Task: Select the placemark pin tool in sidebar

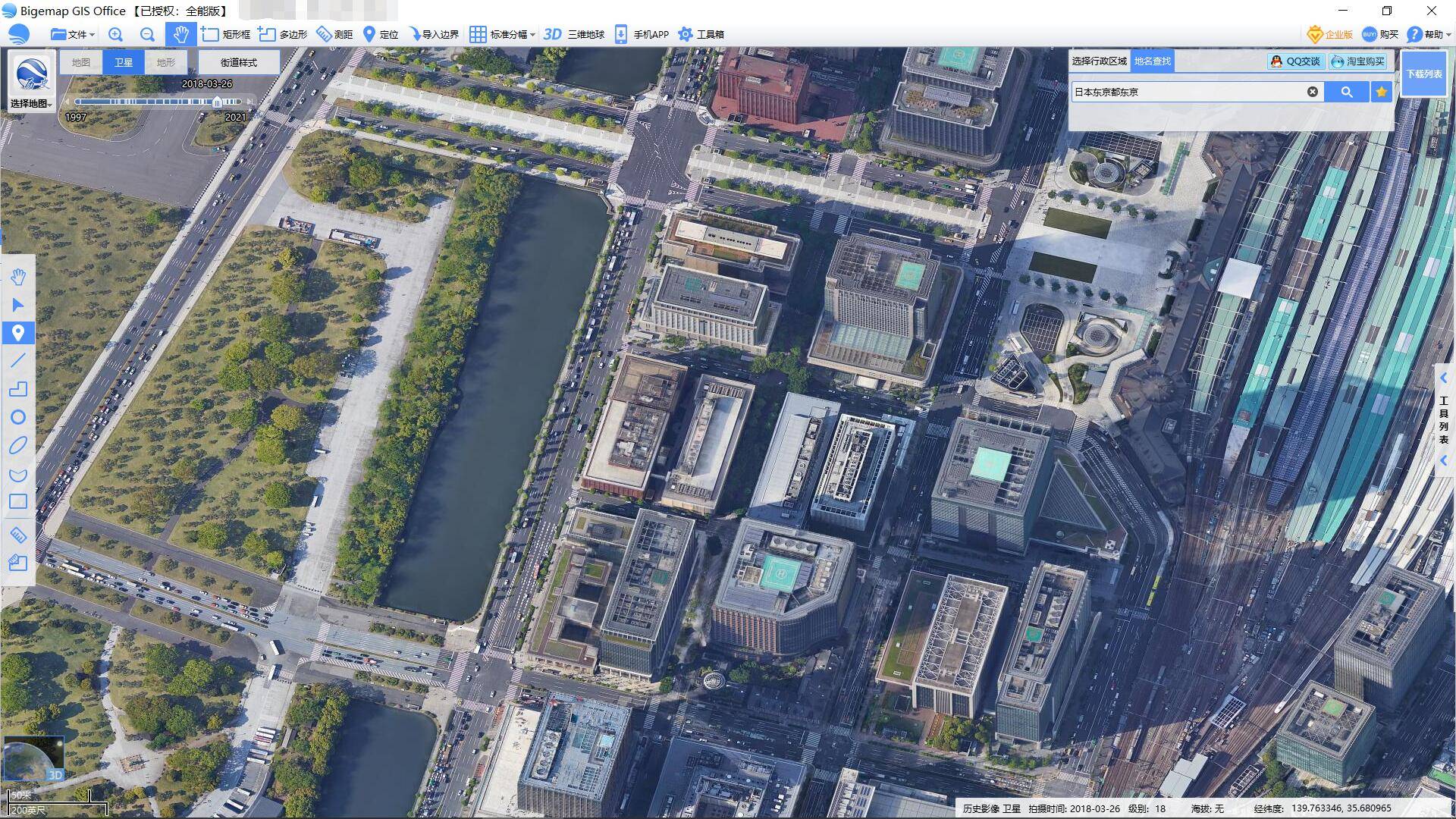Action: (18, 333)
